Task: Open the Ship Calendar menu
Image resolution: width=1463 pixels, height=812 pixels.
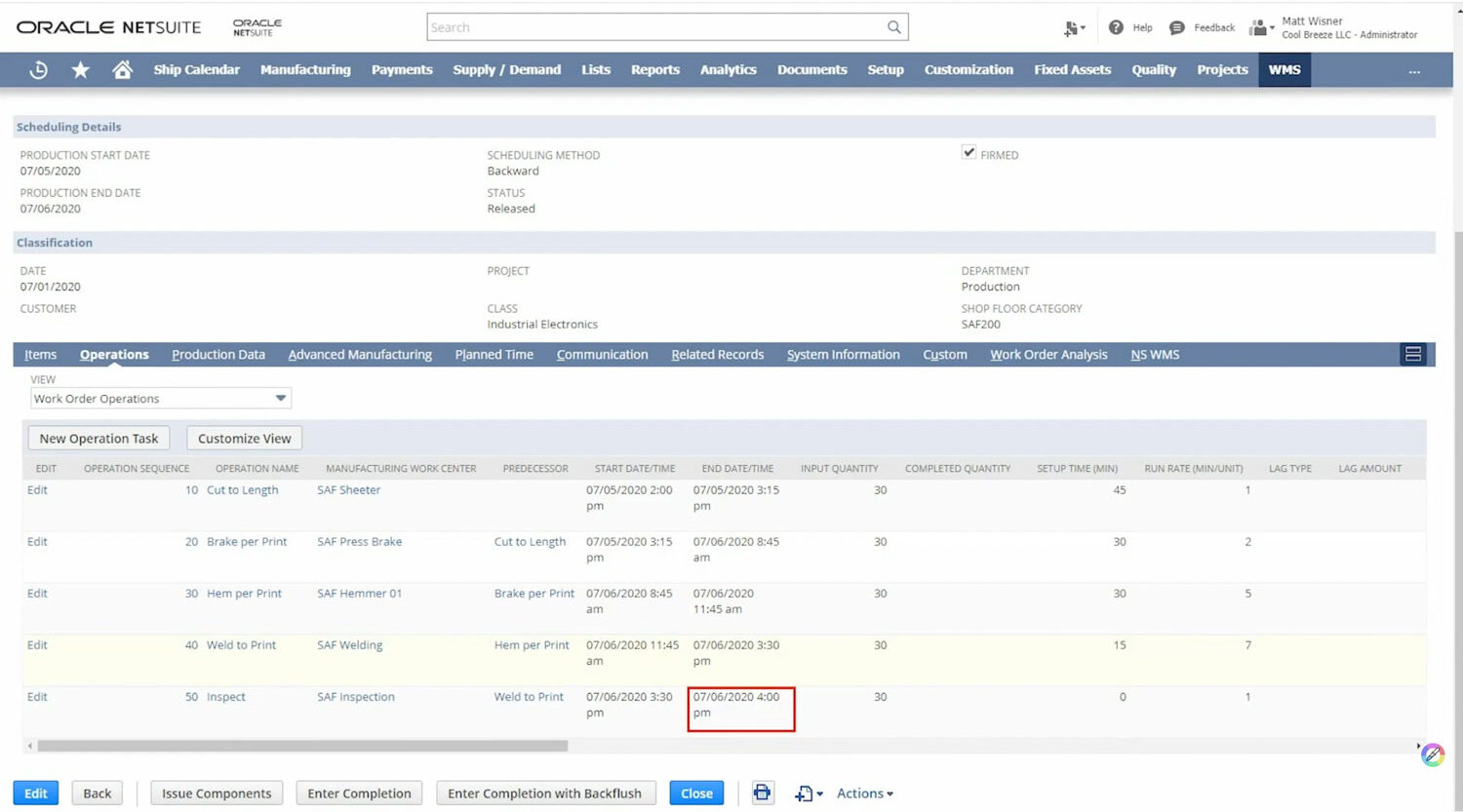Action: tap(196, 70)
